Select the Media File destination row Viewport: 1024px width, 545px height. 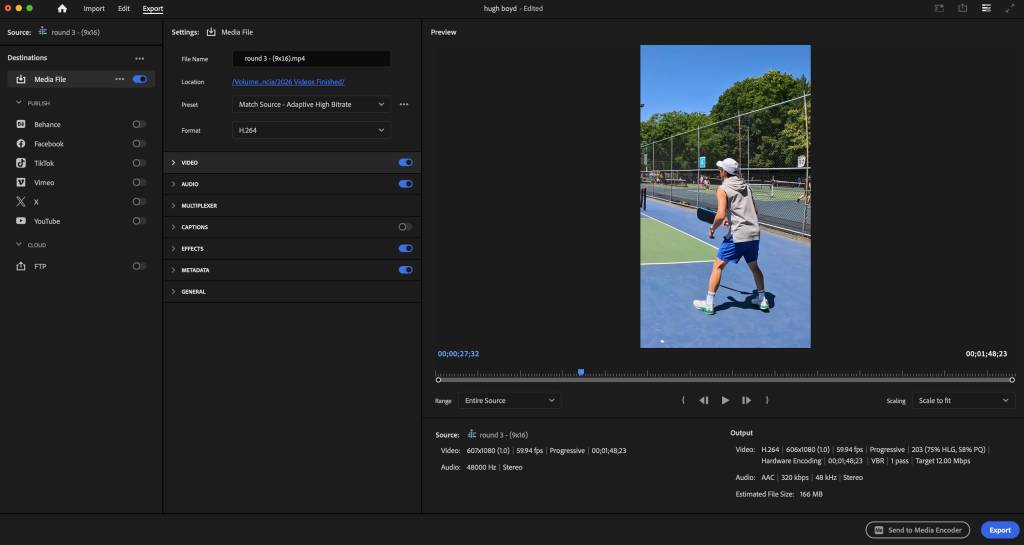(81, 79)
